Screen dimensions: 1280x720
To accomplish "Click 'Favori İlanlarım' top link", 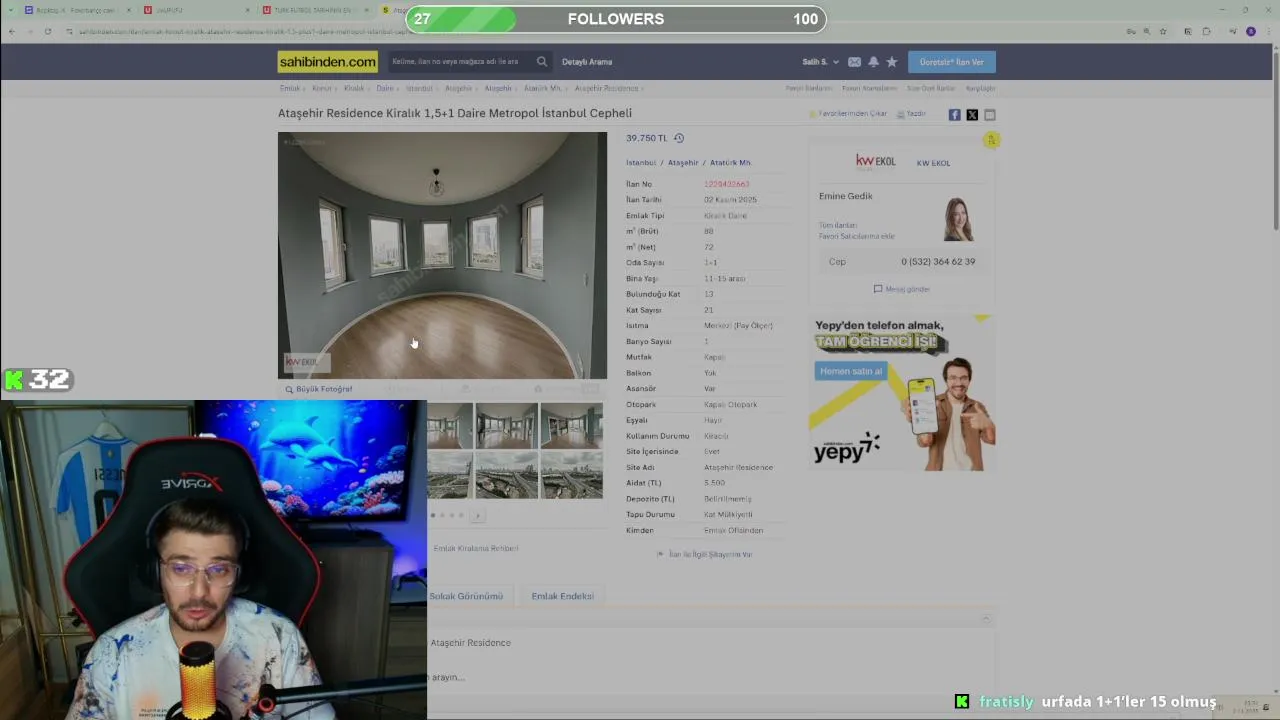I will point(809,89).
